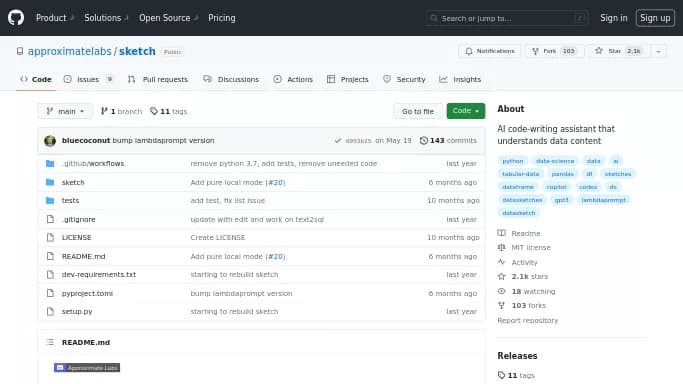Image resolution: width=683 pixels, height=384 pixels.
Task: Switch to the Issues tab
Action: [88, 79]
